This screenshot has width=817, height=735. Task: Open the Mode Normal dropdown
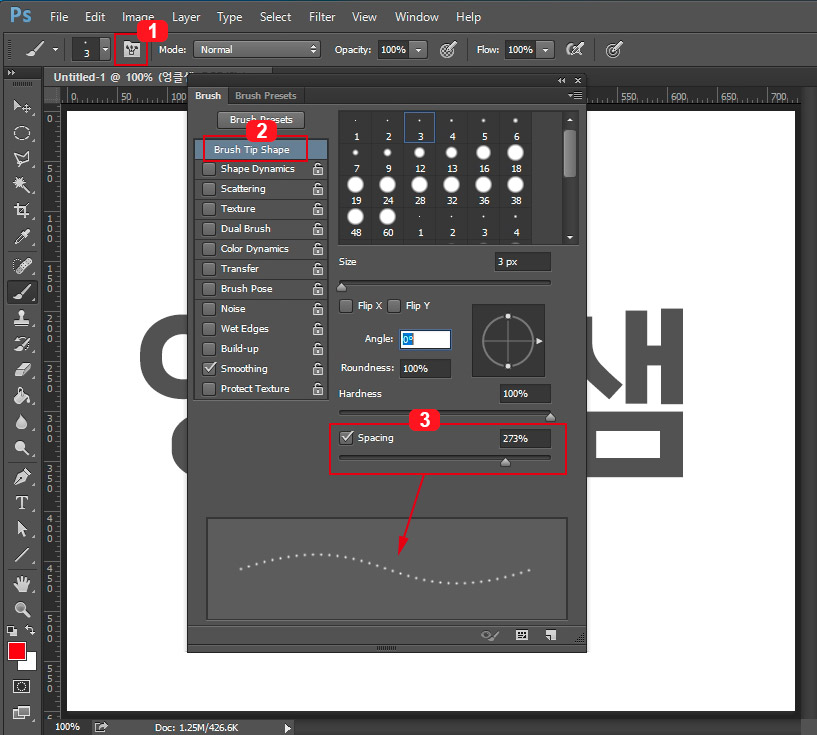pyautogui.click(x=257, y=49)
